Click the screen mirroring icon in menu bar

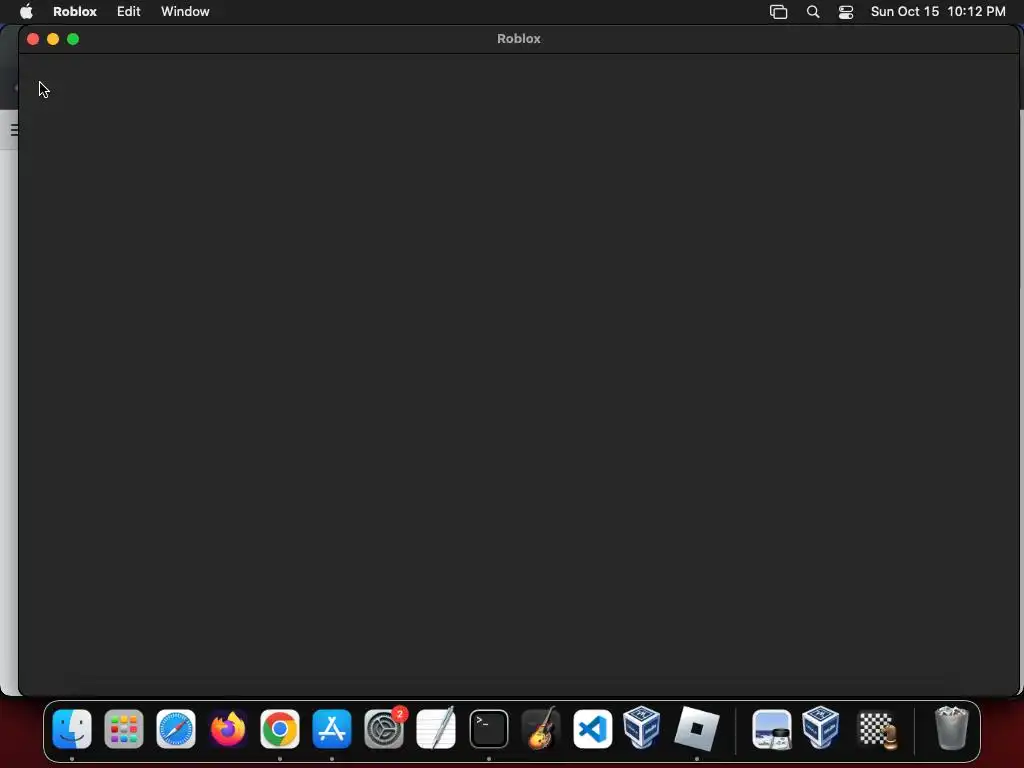[x=778, y=12]
